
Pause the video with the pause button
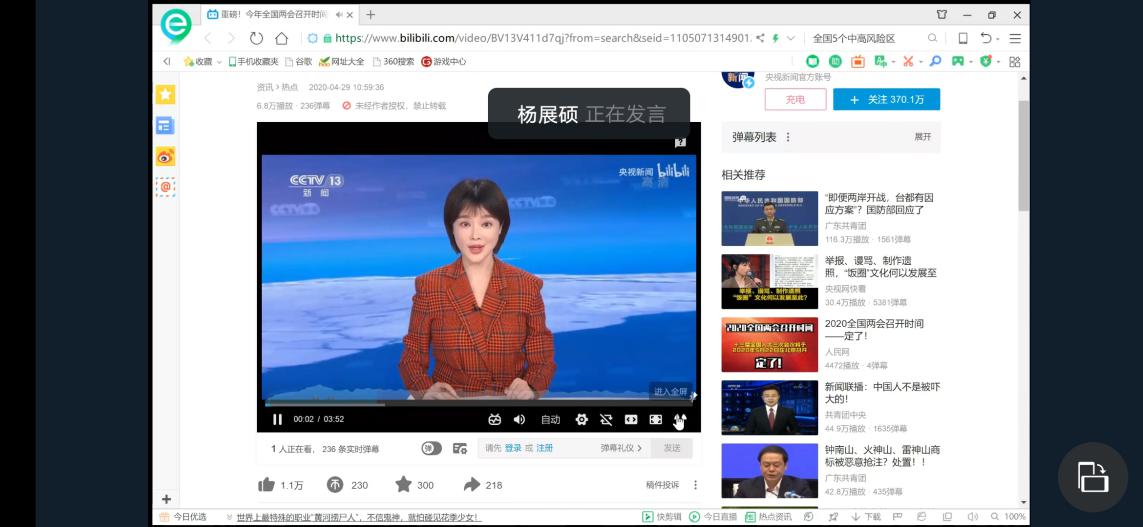pyautogui.click(x=277, y=419)
